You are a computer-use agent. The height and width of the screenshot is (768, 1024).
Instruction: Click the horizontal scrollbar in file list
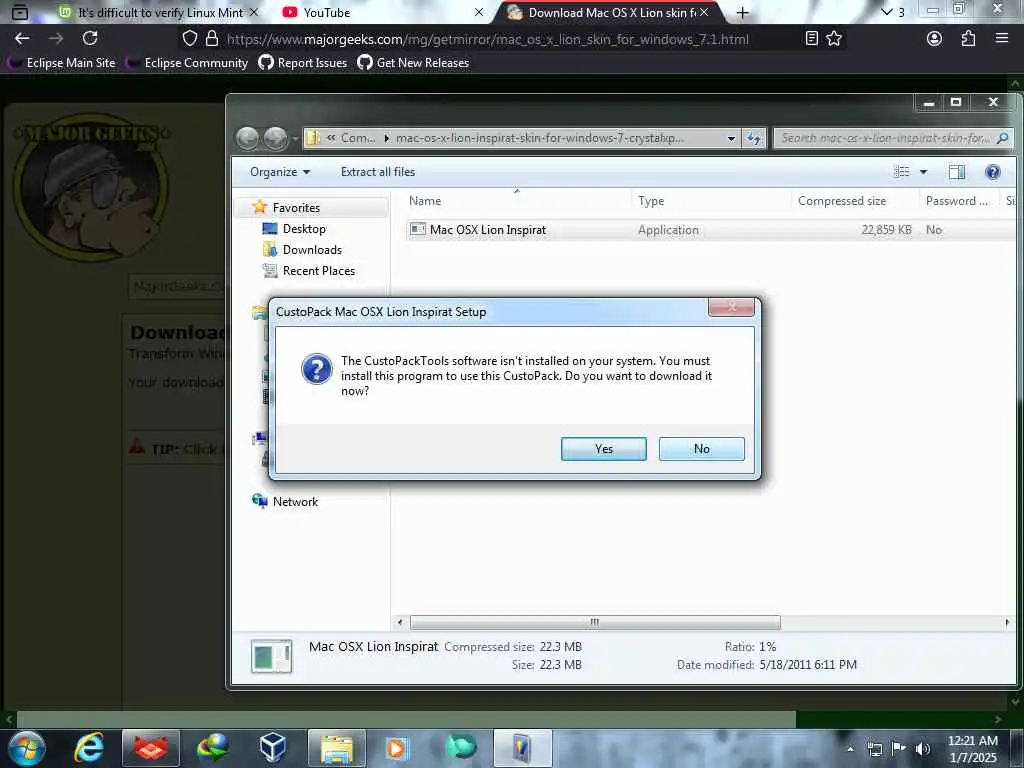tap(595, 622)
